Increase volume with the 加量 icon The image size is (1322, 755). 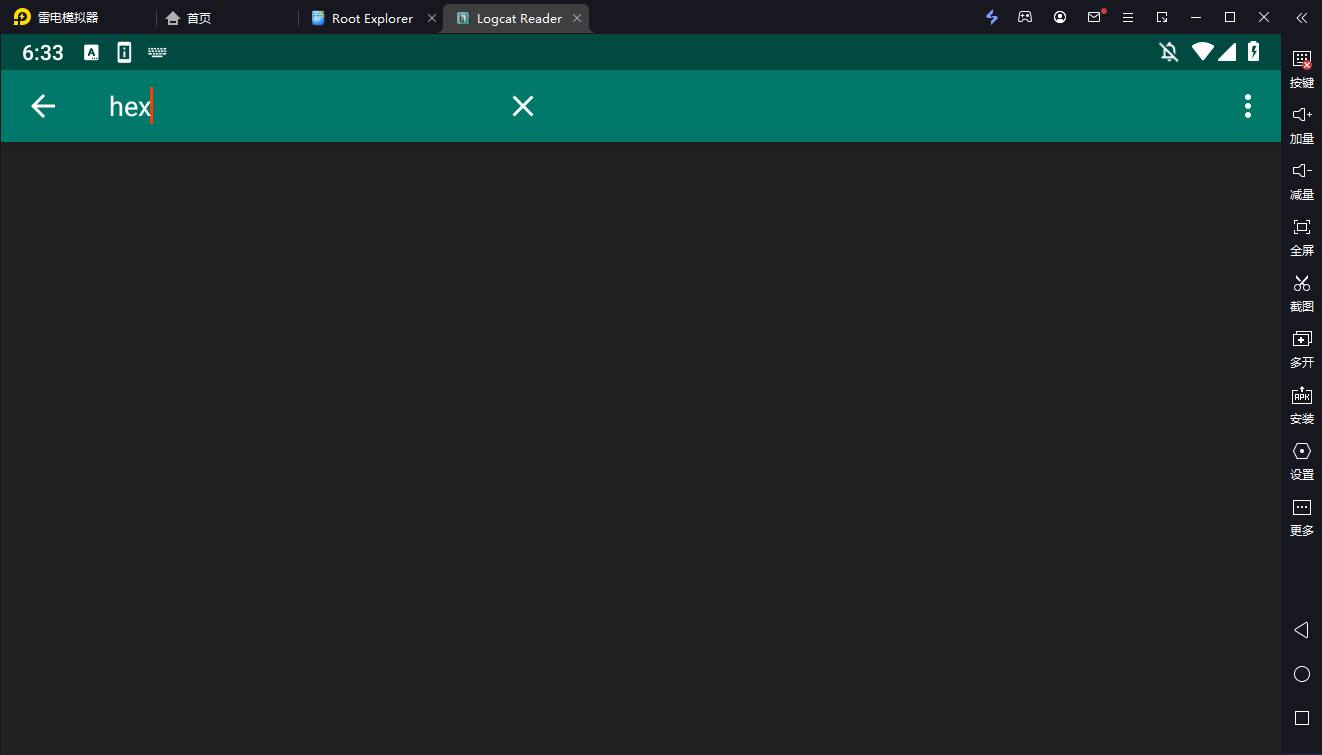click(x=1301, y=126)
